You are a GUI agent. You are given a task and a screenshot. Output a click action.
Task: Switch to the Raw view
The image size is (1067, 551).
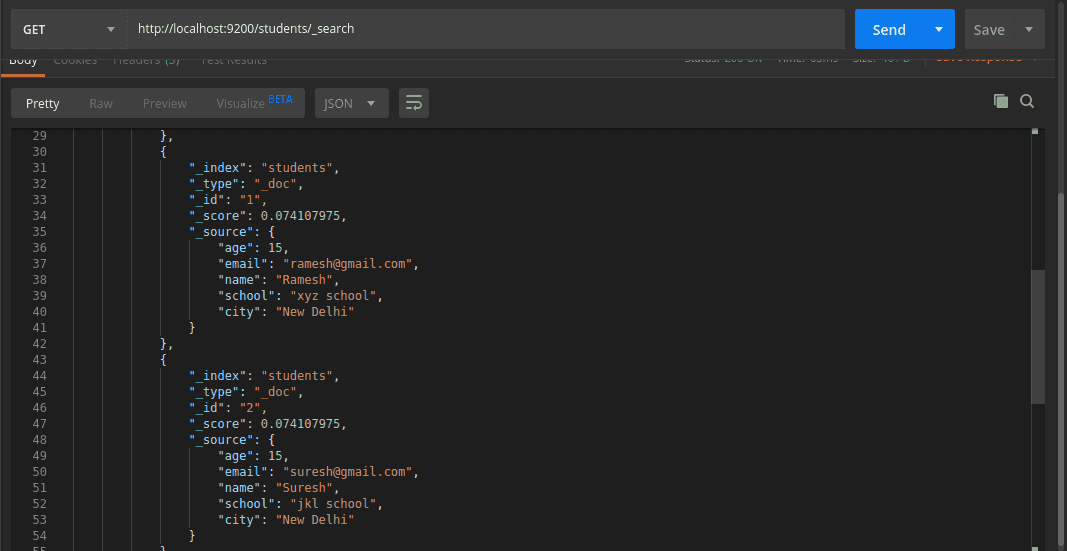101,103
